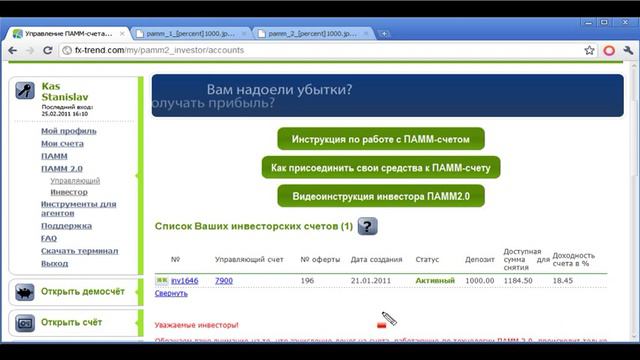Viewport: 640px width, 360px height.
Task: Click the 1184.50 available amount value
Action: [518, 280]
